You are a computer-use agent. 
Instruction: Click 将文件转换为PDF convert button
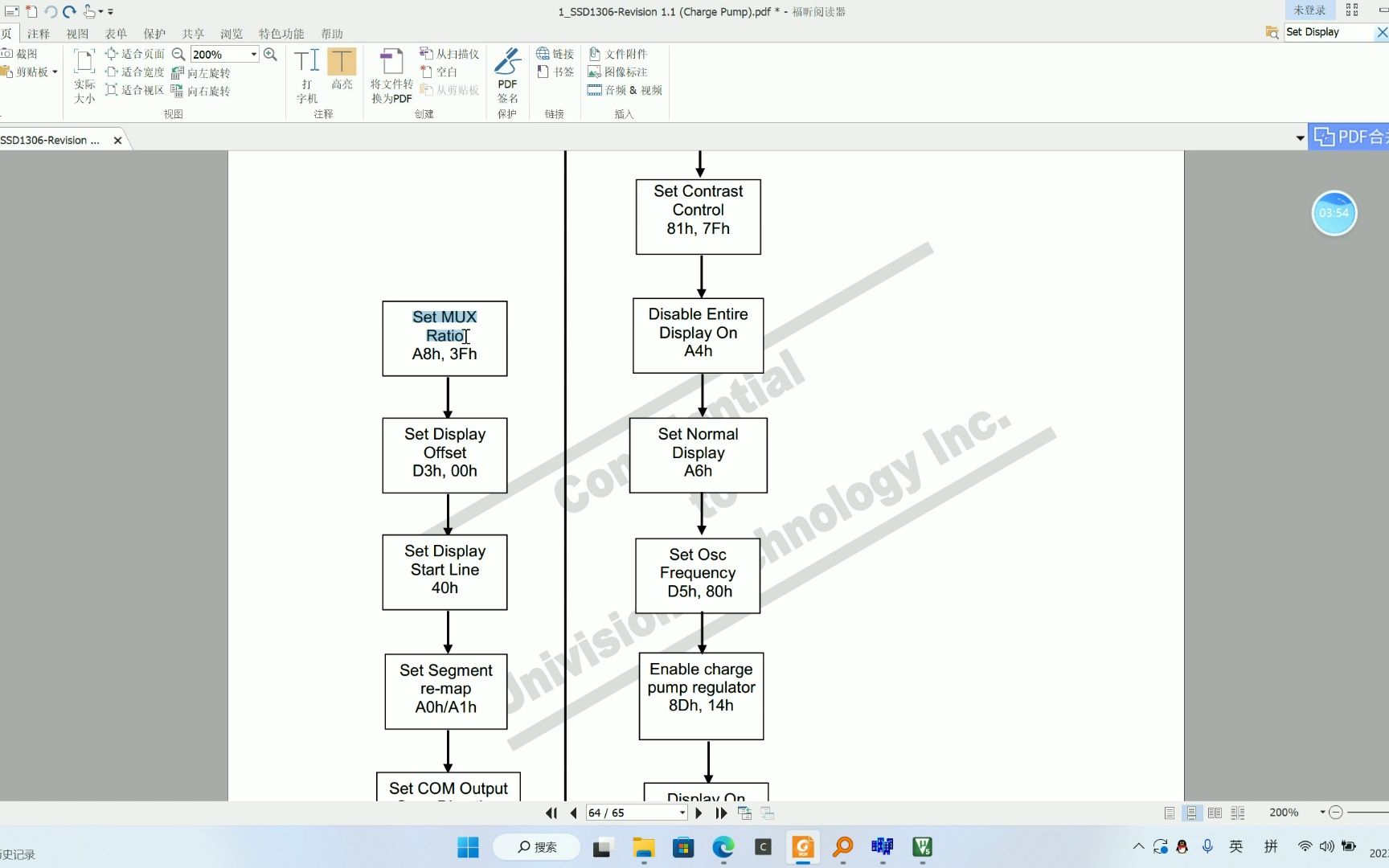[391, 76]
